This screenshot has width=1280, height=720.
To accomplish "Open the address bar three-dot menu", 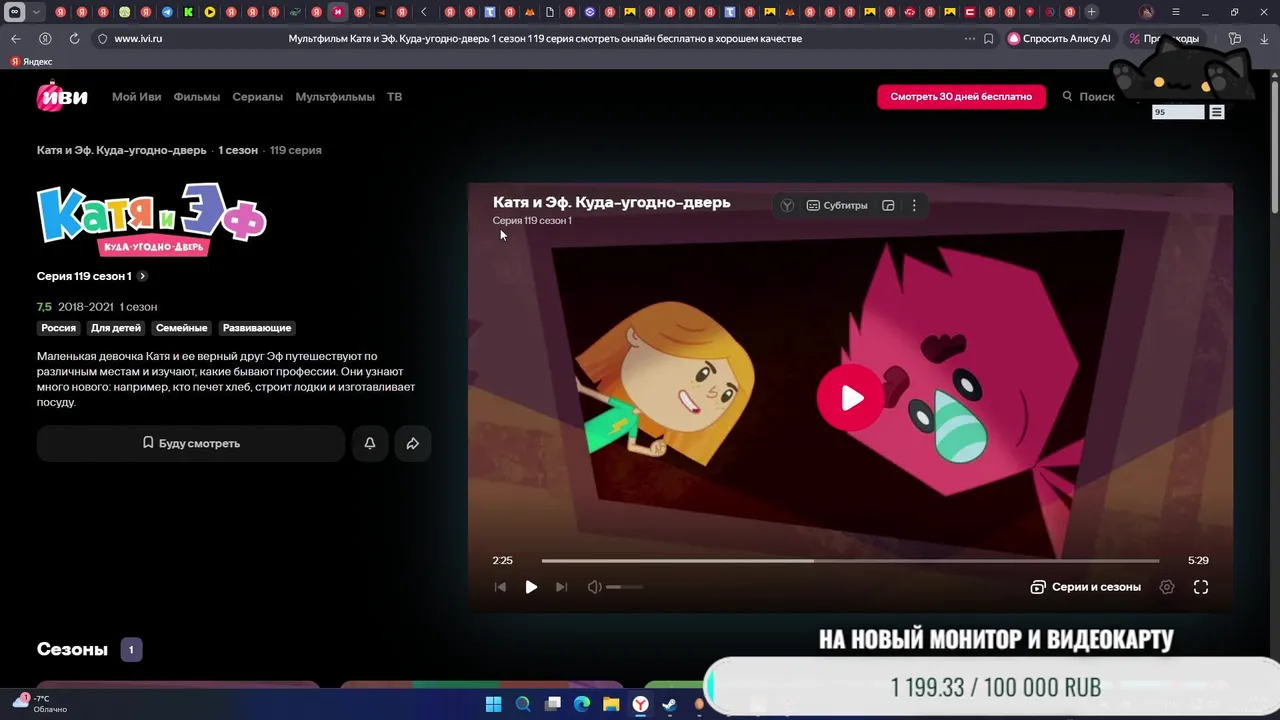I will tap(969, 39).
